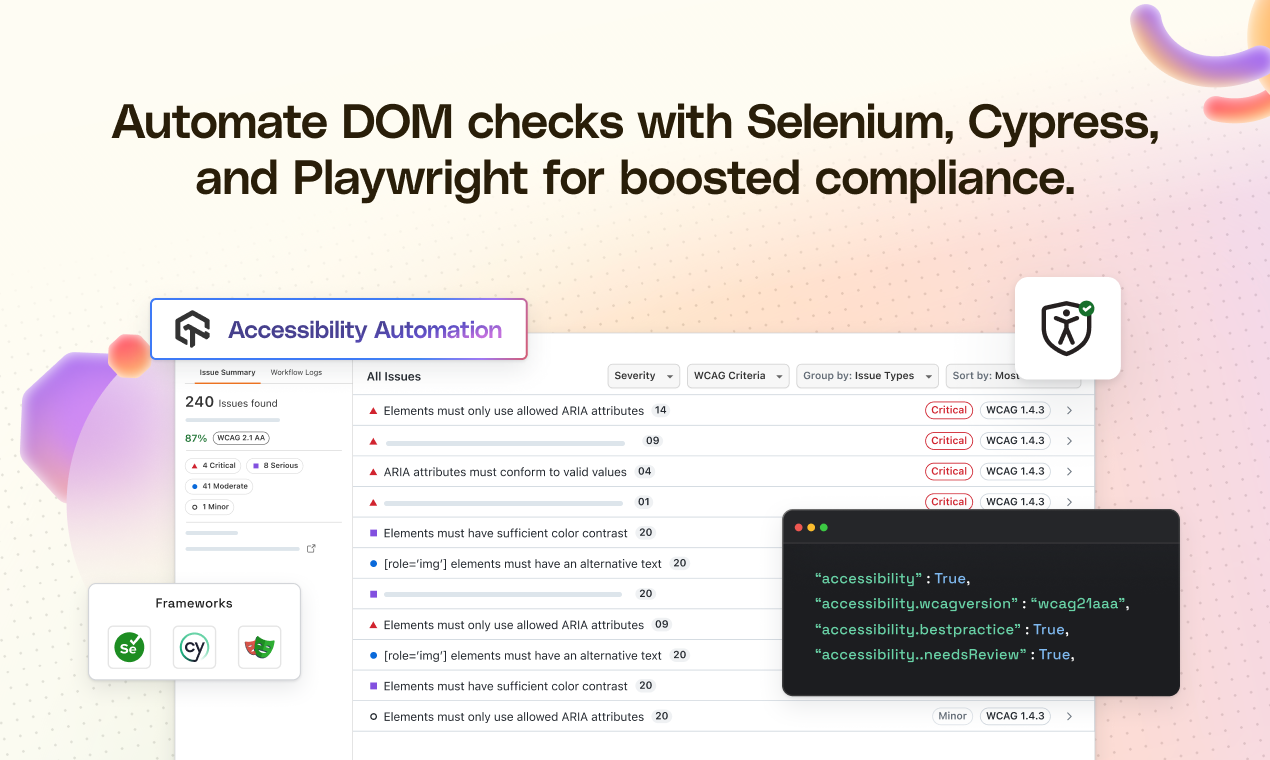
Task: Click the Cypress framework icon
Action: (194, 647)
